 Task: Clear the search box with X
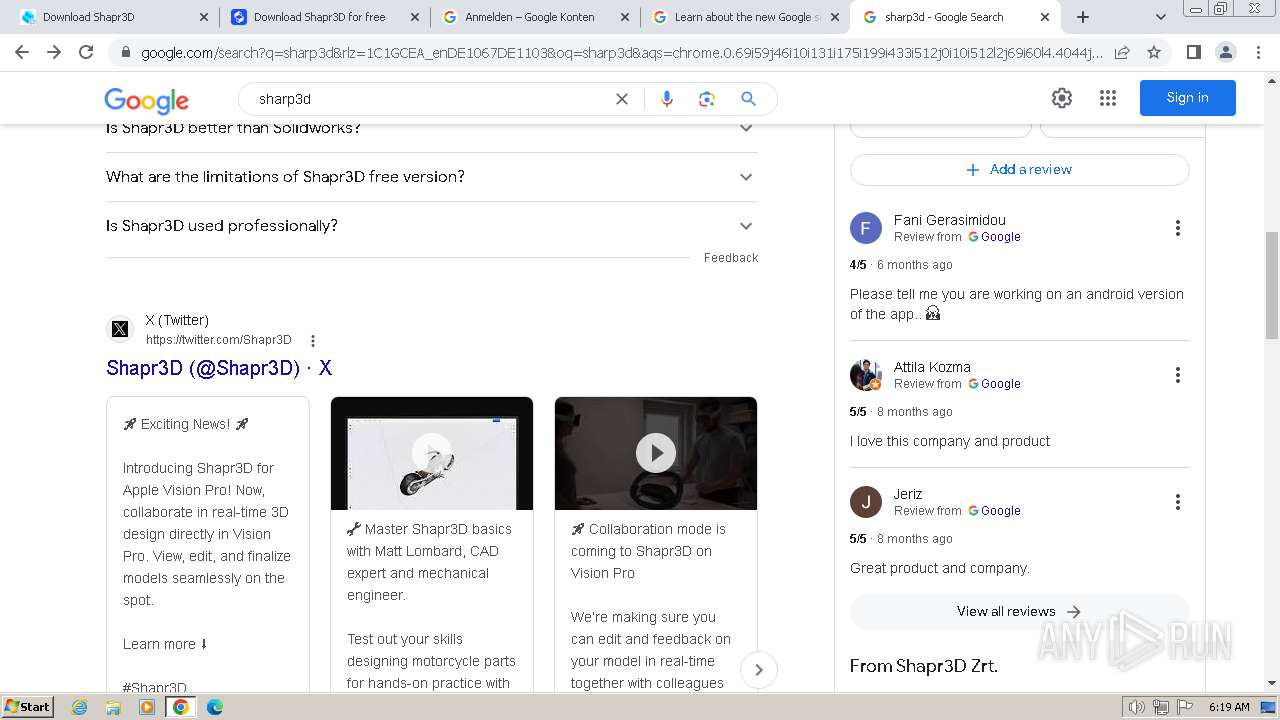click(x=622, y=98)
